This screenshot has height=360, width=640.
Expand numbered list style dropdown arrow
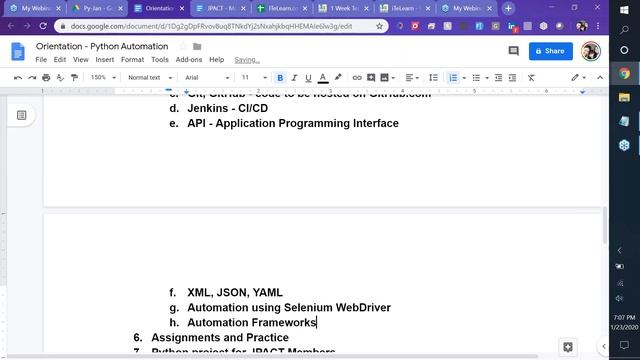click(464, 78)
